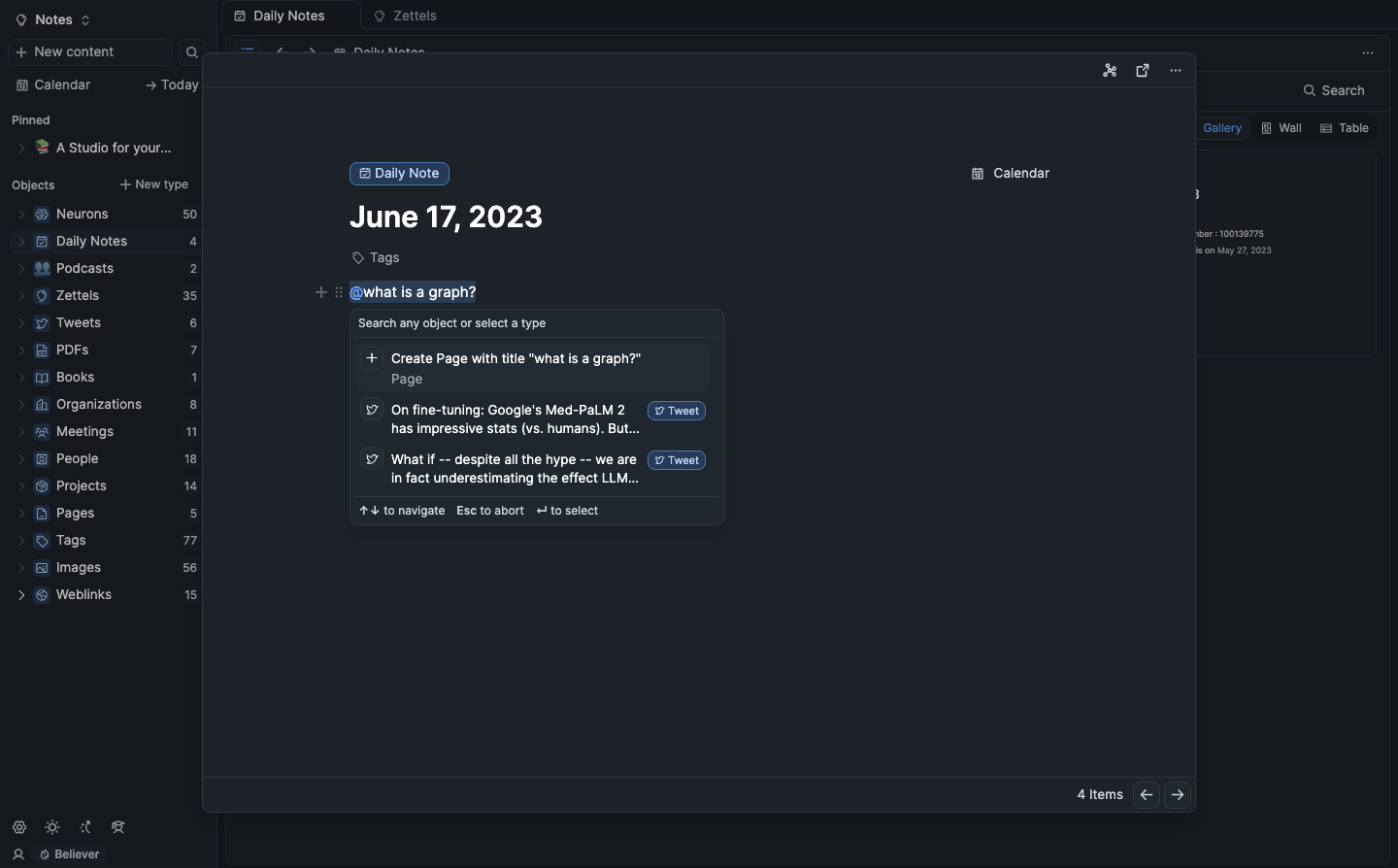Open the three-dot options menu in modal
This screenshot has height=868, width=1398.
tap(1176, 71)
